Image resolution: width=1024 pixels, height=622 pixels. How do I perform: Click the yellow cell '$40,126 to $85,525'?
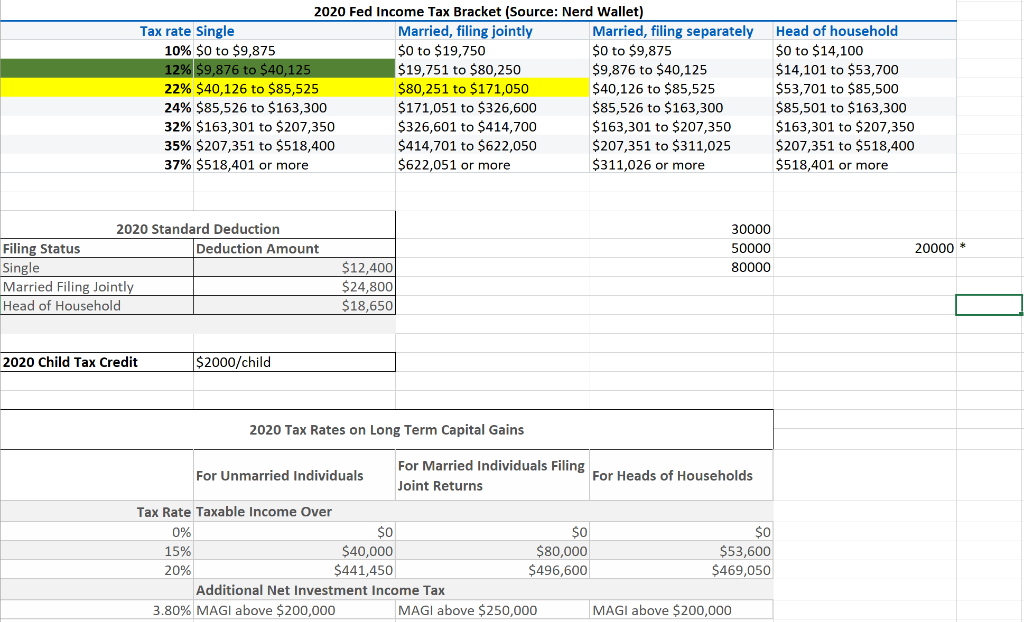point(295,88)
